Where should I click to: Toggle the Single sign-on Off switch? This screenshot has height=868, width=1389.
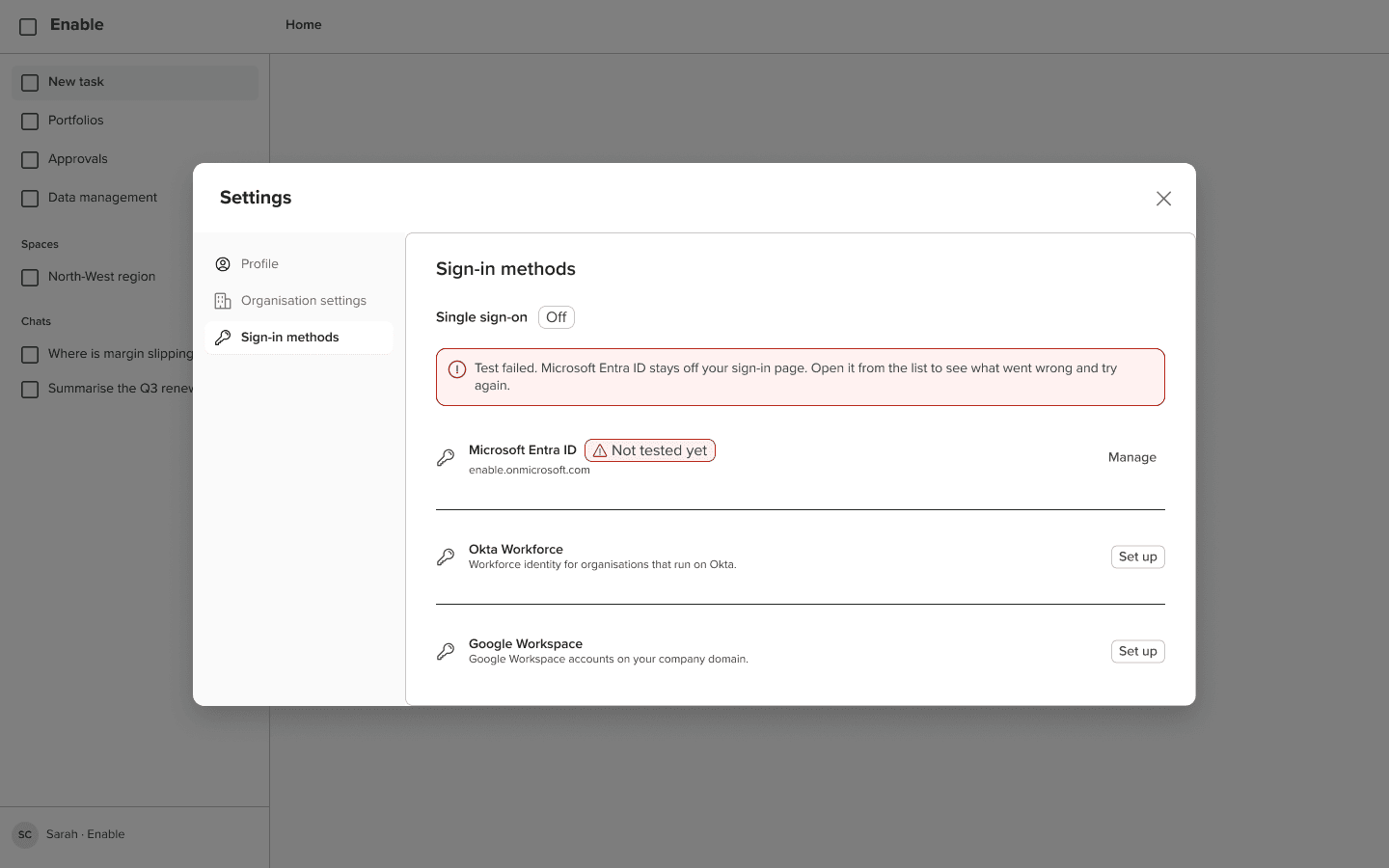point(557,317)
